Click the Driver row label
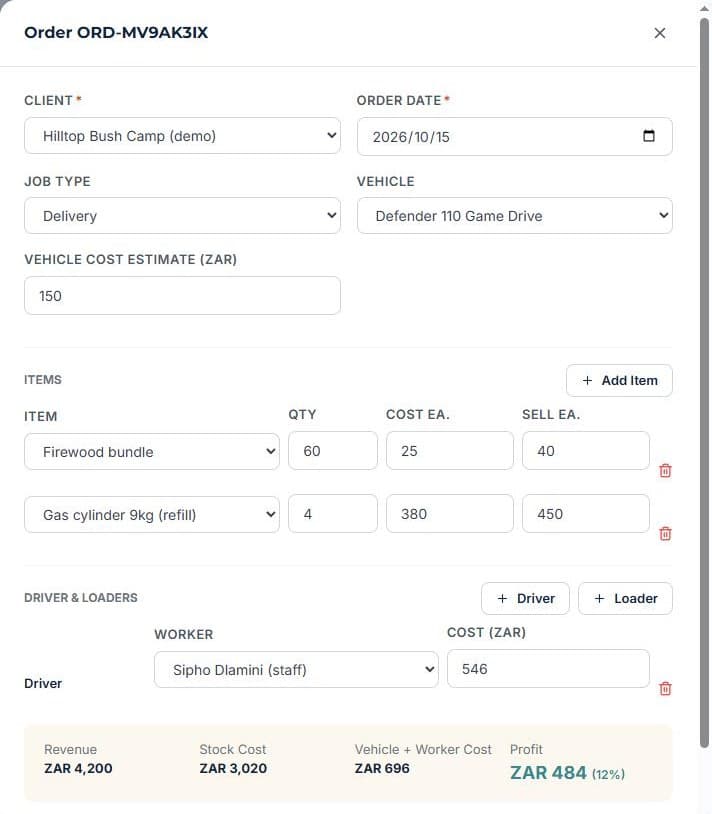Screen dimensions: 712x814 43,683
